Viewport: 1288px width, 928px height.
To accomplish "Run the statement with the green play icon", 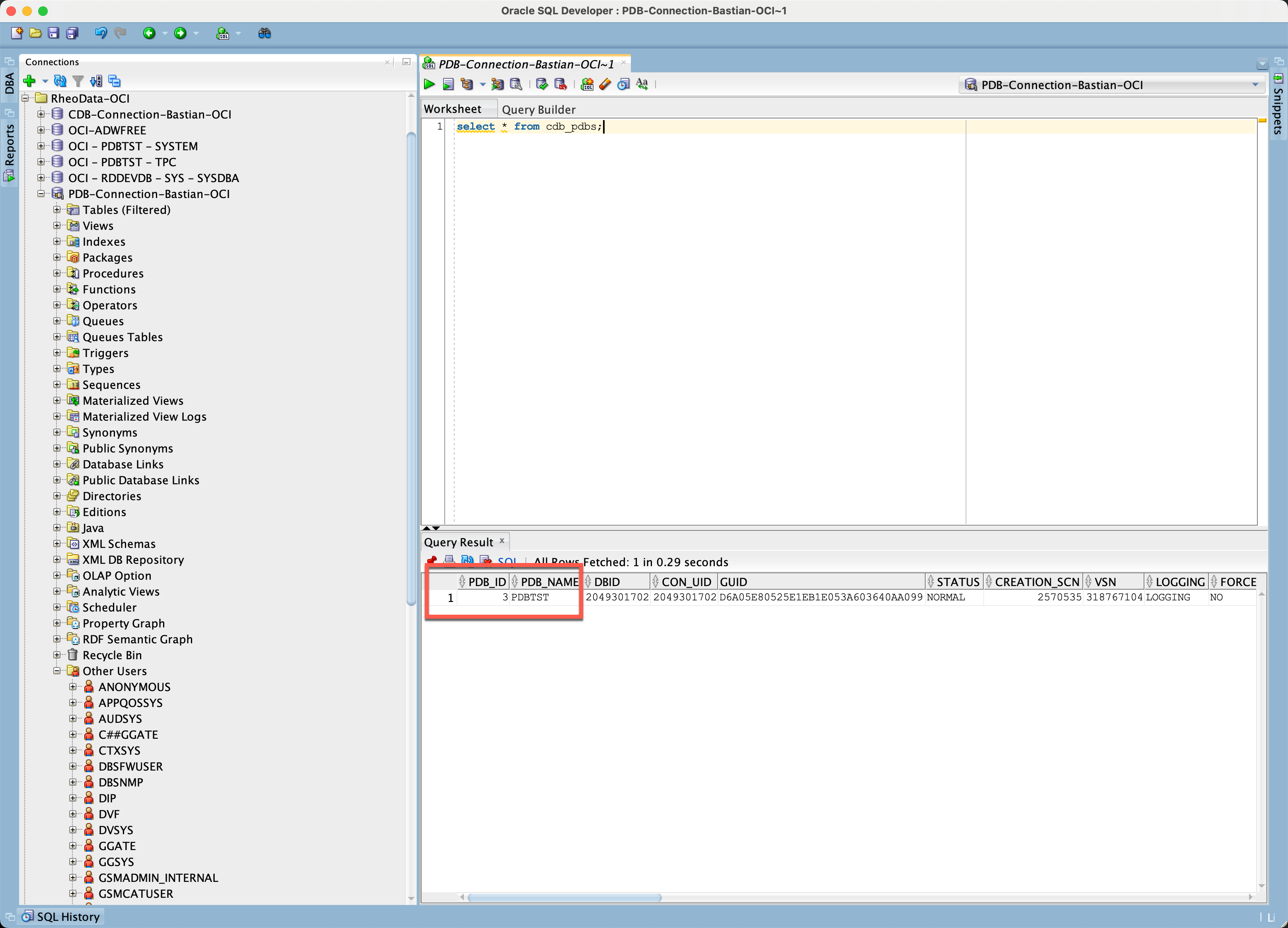I will (430, 85).
